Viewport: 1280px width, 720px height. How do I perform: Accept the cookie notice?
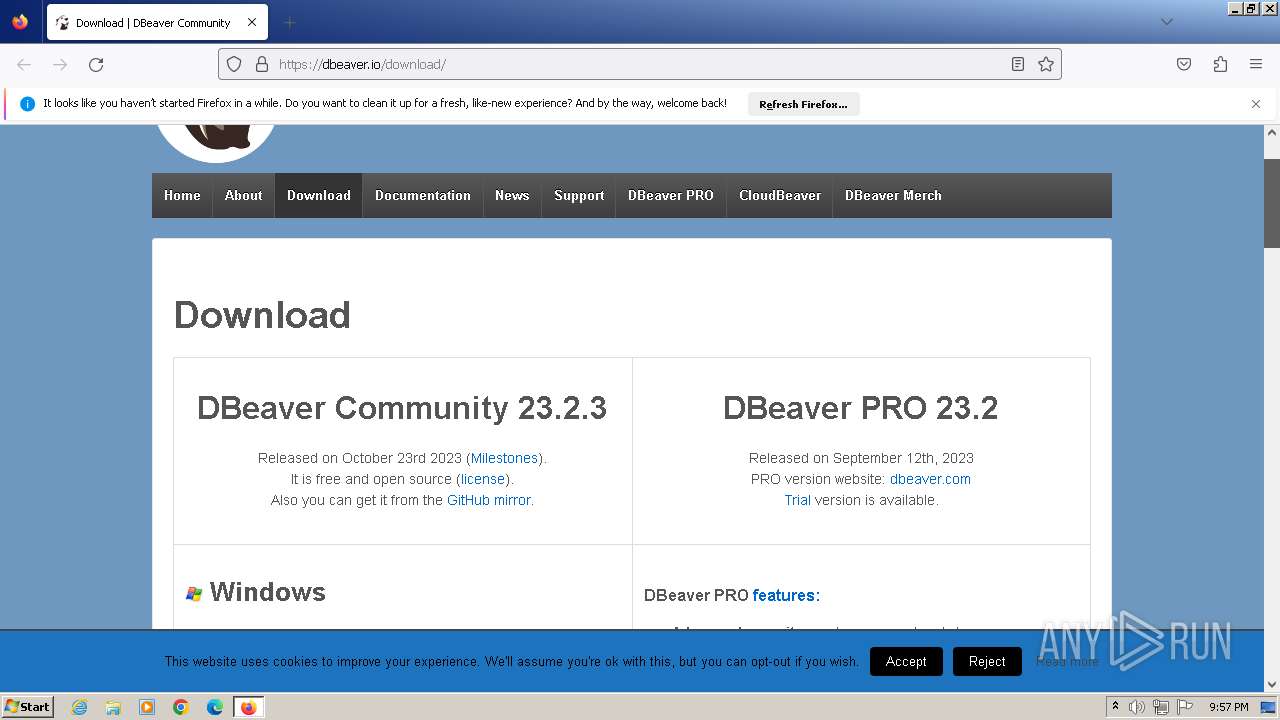906,661
